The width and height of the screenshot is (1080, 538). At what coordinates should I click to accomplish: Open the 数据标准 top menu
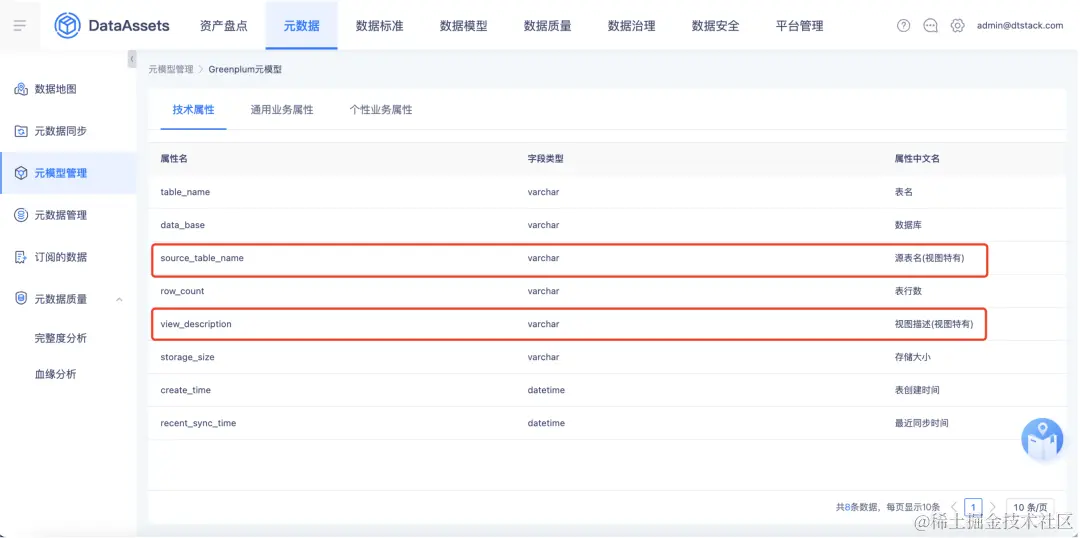(380, 26)
